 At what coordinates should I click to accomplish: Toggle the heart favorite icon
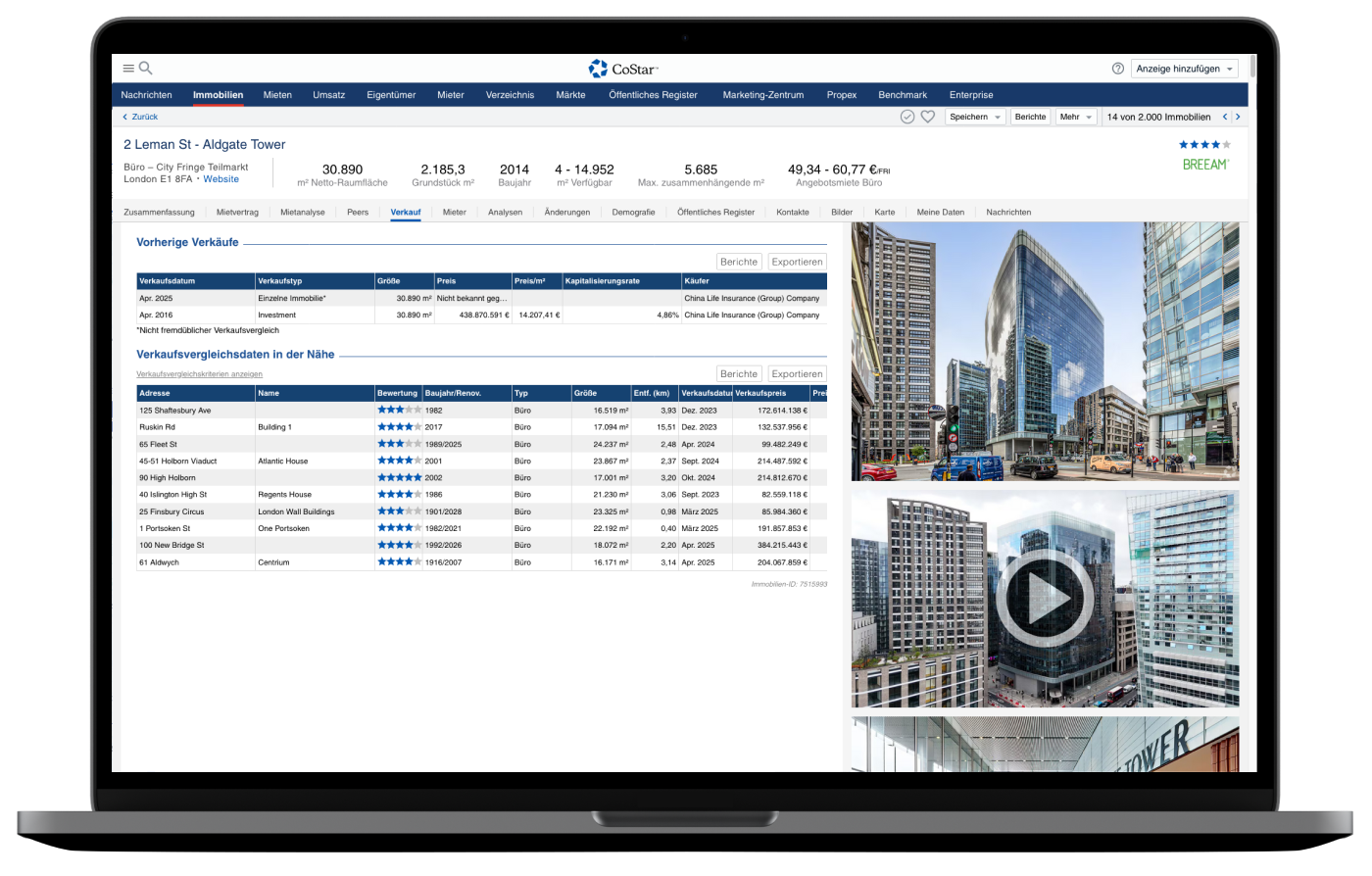coord(927,117)
